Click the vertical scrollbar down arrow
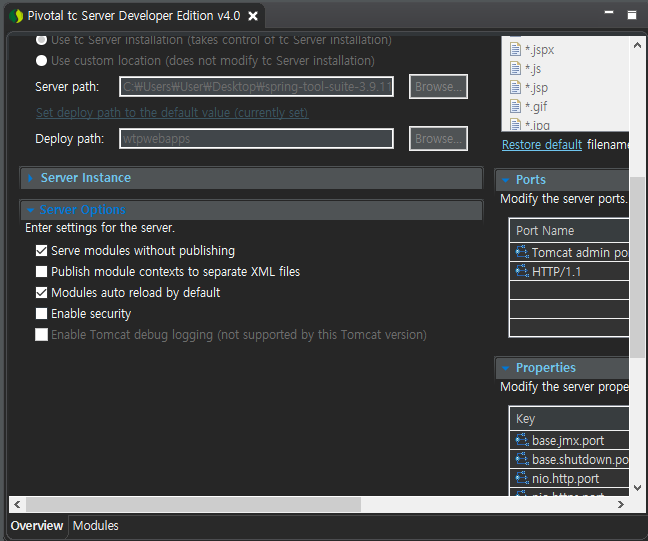The image size is (648, 541). [x=637, y=488]
